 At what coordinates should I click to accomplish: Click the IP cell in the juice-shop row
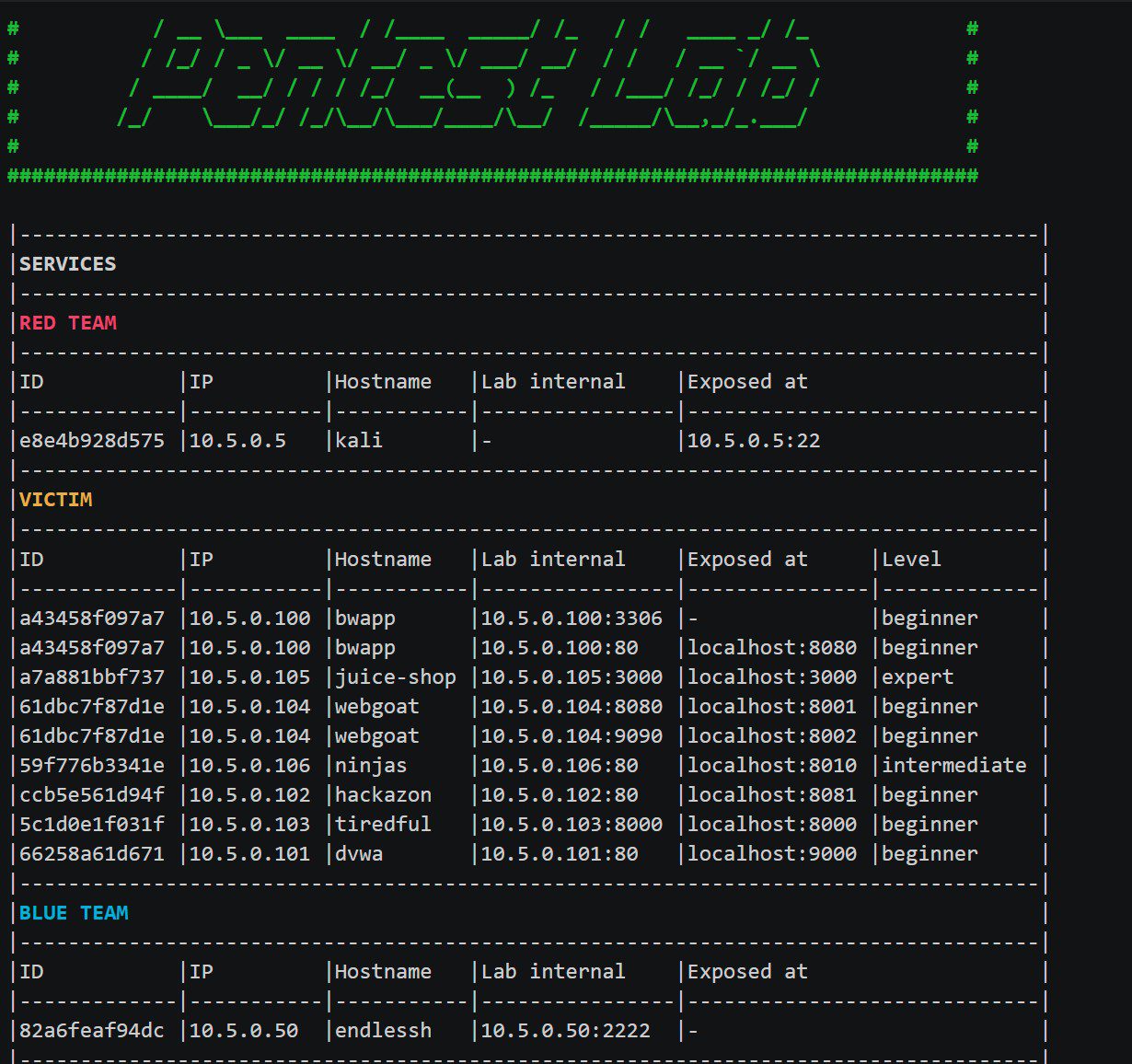[x=250, y=677]
